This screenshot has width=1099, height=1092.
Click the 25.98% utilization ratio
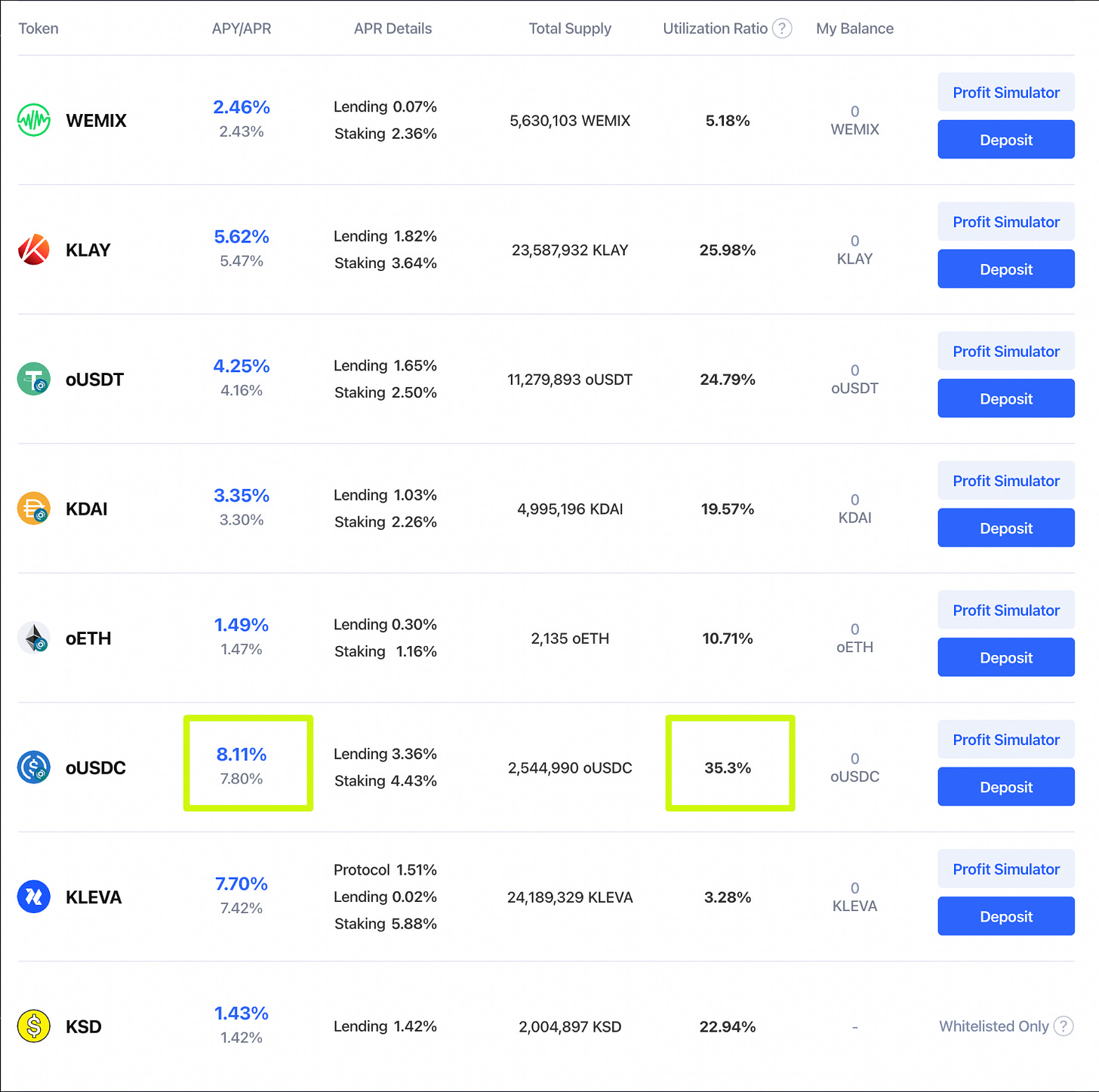(x=728, y=250)
